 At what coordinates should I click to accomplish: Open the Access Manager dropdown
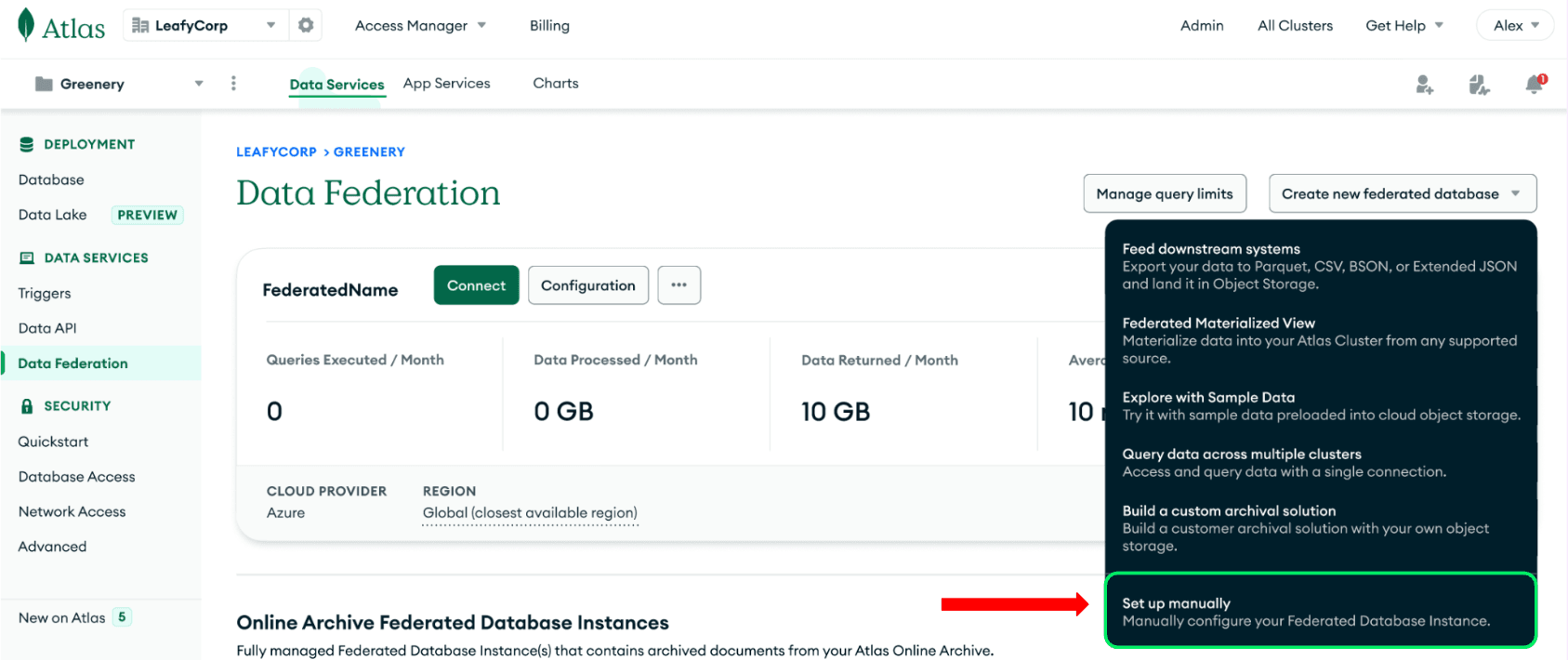pyautogui.click(x=420, y=26)
